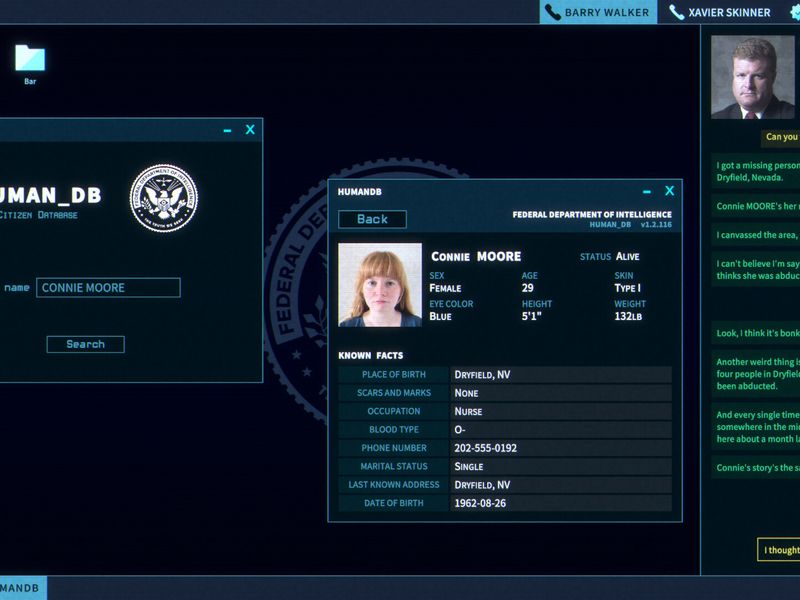
Task: Open the chat message starting 'I got a missing person'
Action: [x=756, y=171]
